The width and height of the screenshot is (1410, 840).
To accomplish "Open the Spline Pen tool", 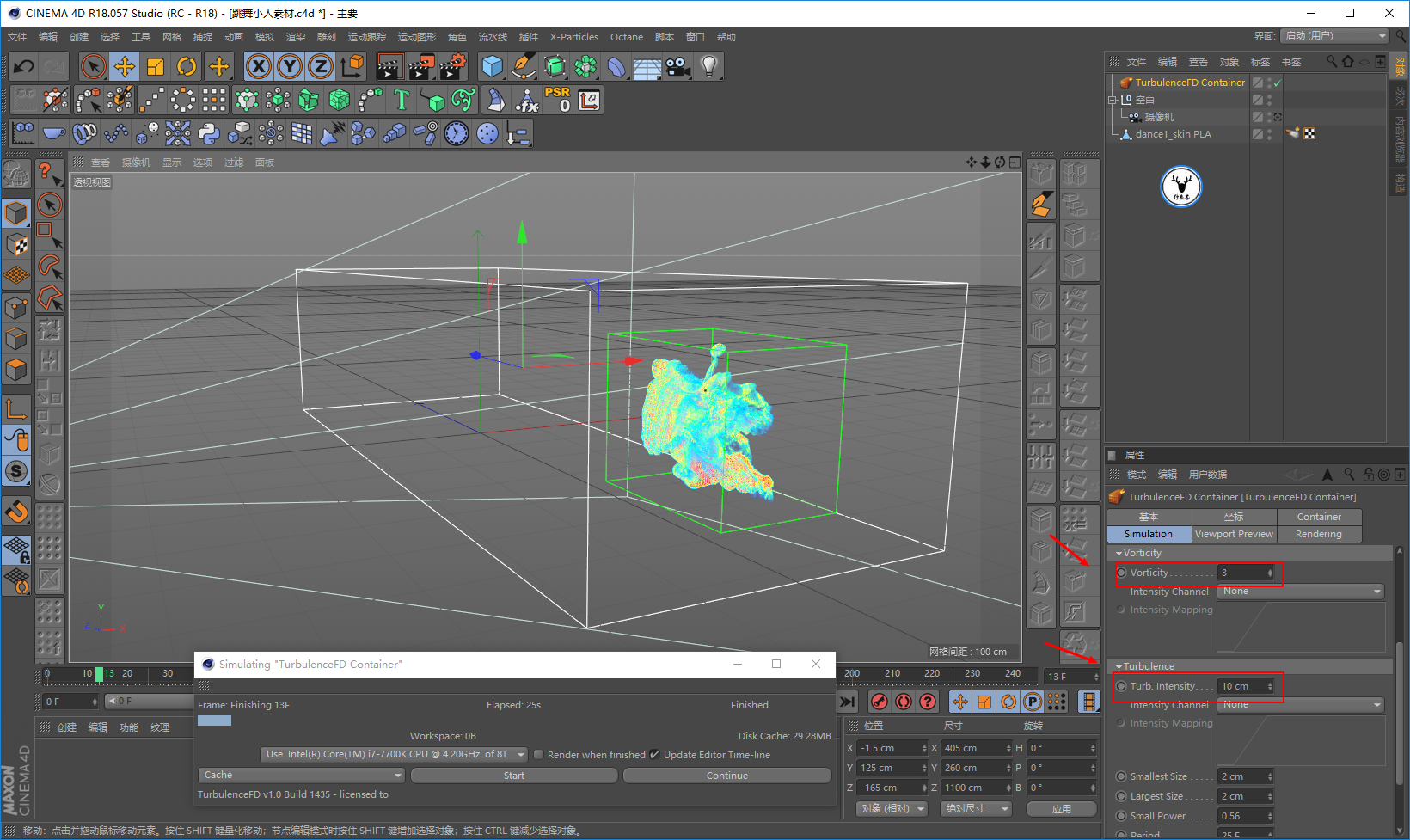I will (x=524, y=66).
